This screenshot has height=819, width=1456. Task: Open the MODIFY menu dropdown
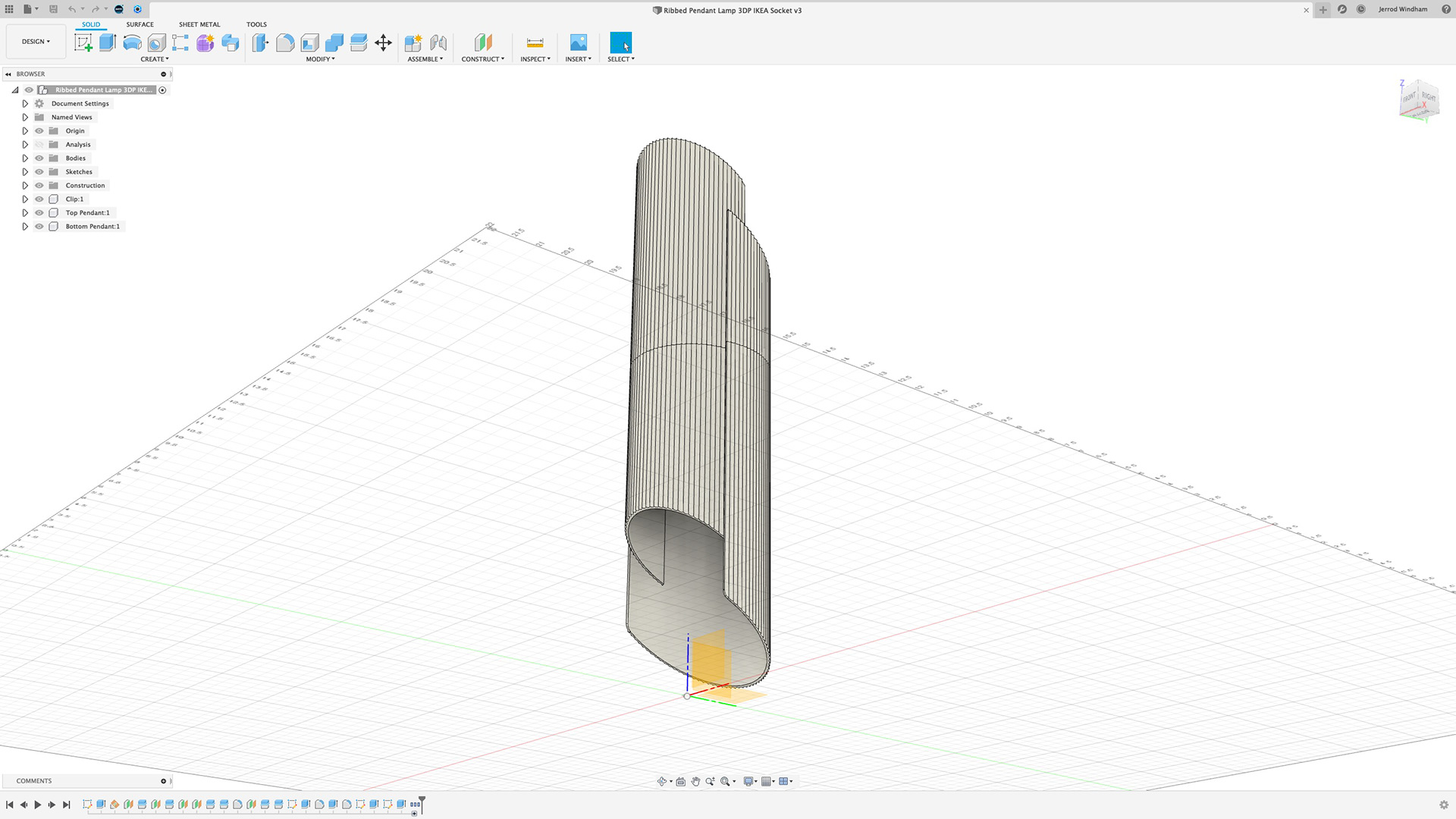320,59
